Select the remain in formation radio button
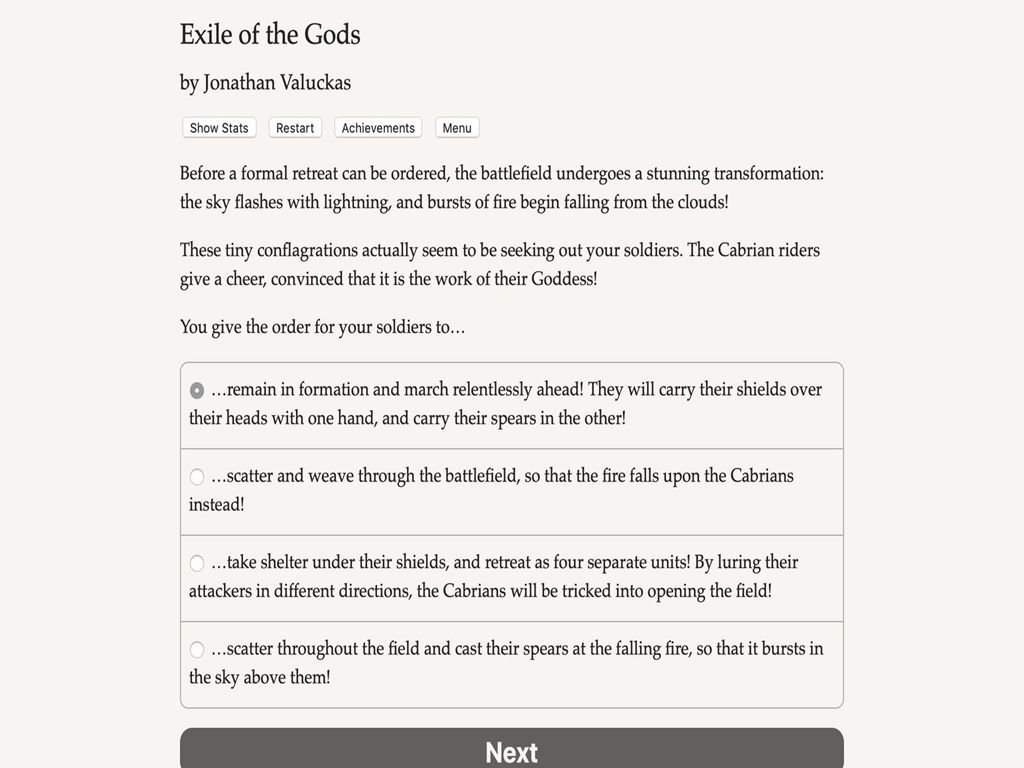The image size is (1024, 768). click(x=197, y=391)
